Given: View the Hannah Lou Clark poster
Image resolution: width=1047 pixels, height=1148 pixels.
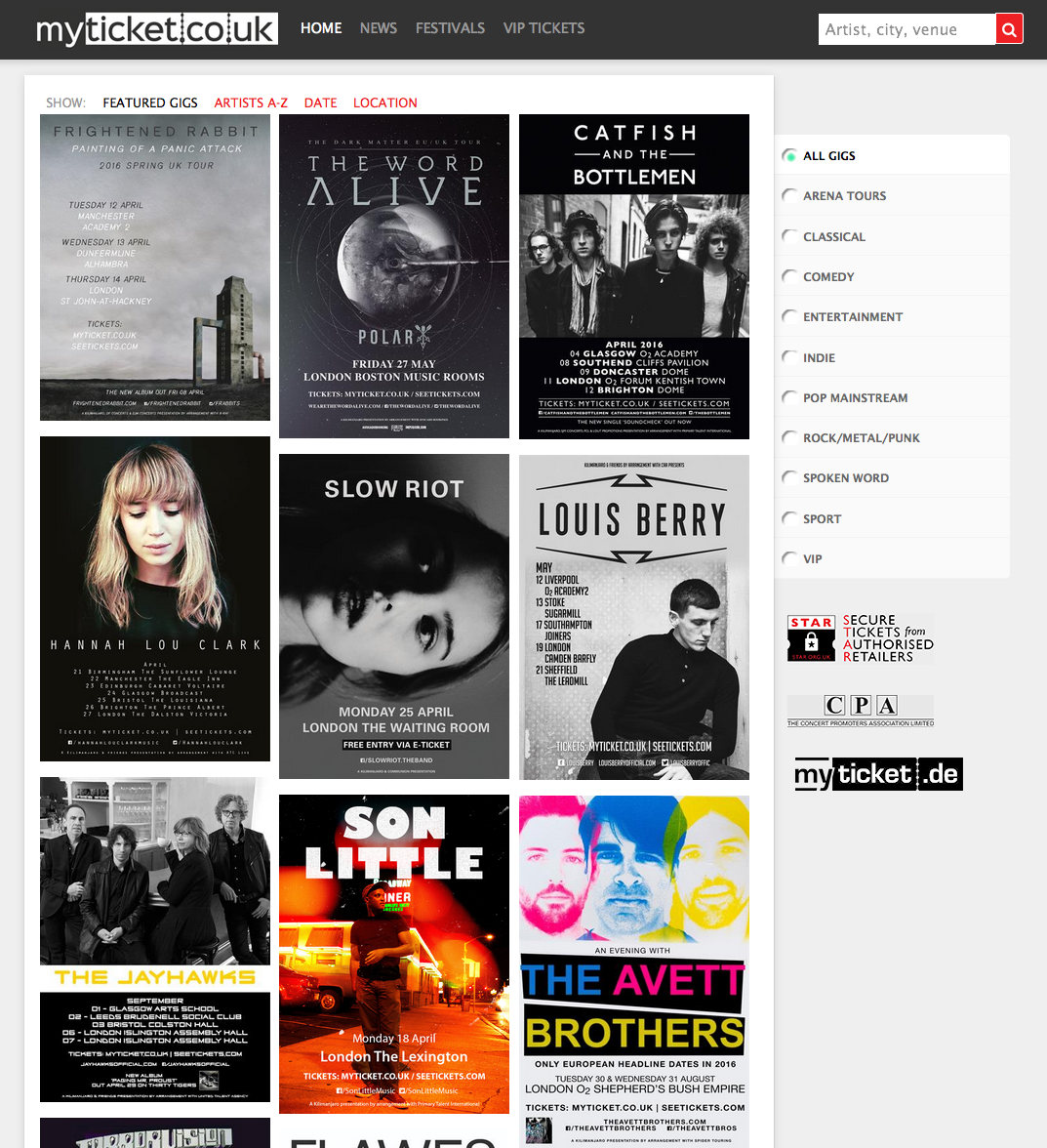Looking at the screenshot, I should pos(155,599).
